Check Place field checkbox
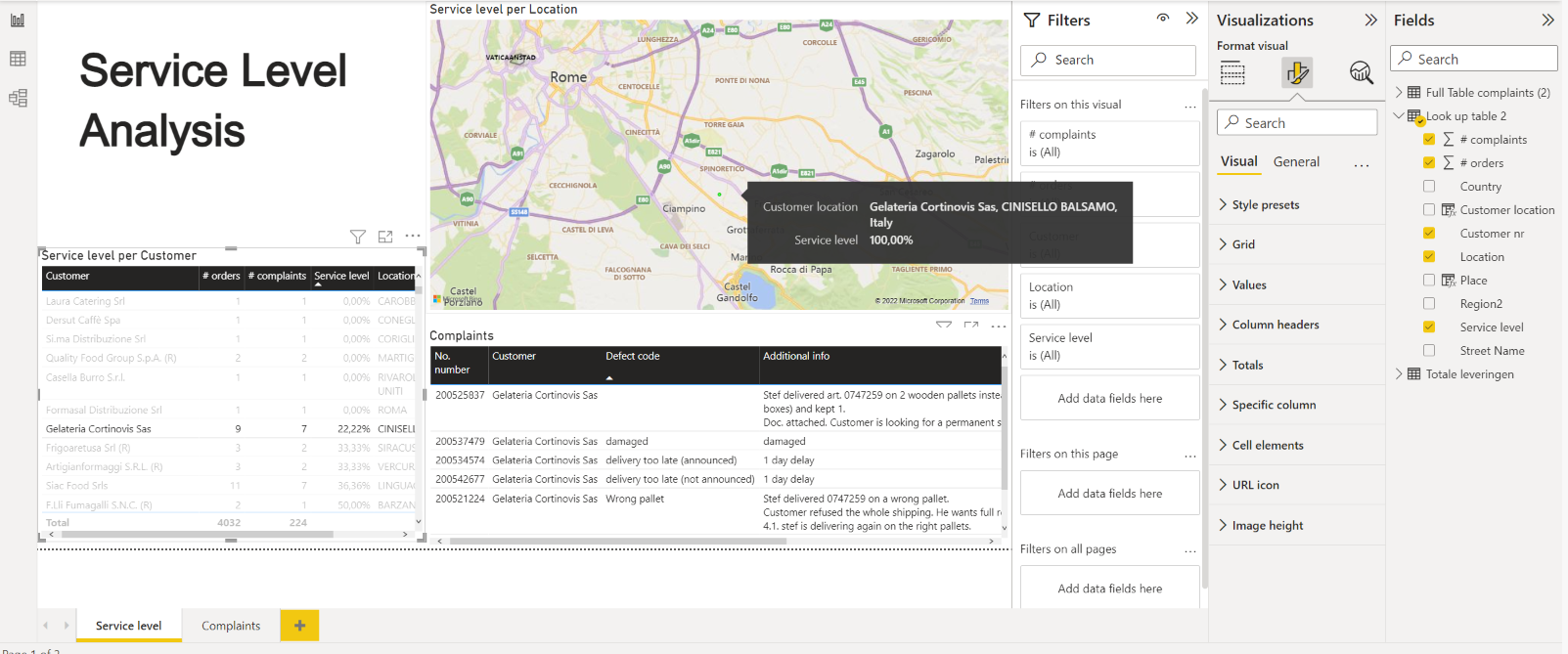1568x654 pixels. point(1429,280)
